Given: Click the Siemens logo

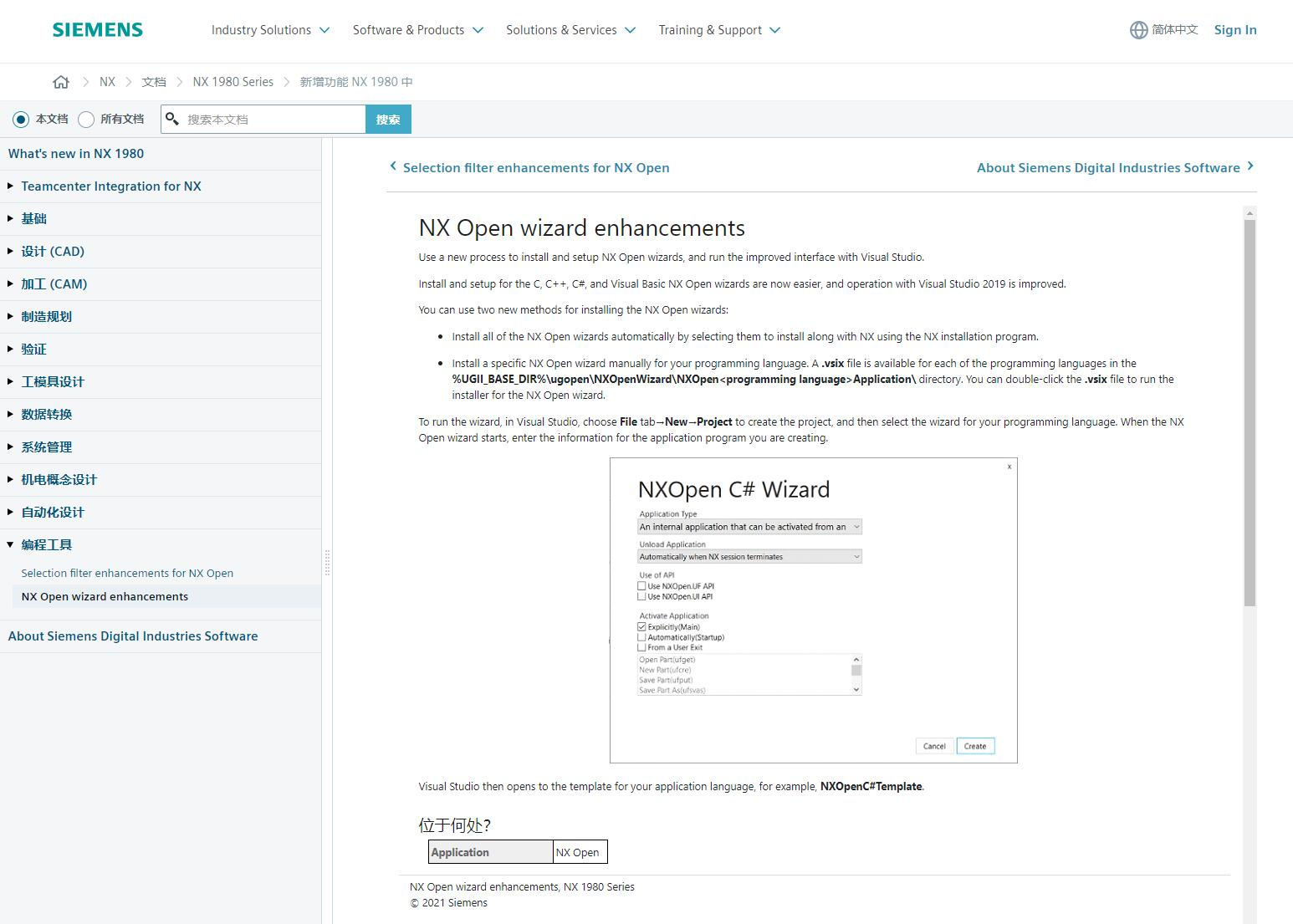Looking at the screenshot, I should 98,30.
